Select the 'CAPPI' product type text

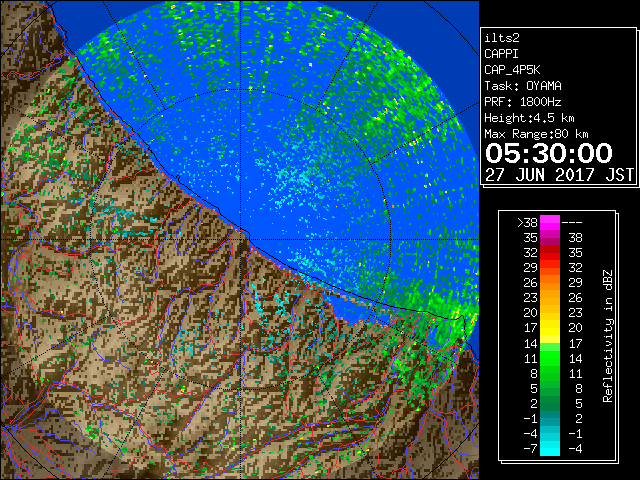click(x=501, y=54)
